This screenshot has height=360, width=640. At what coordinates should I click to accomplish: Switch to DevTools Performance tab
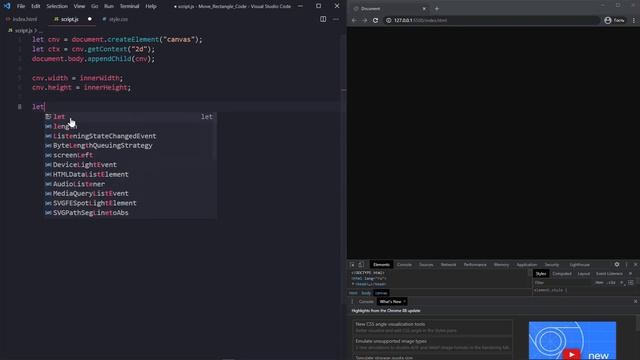475,264
